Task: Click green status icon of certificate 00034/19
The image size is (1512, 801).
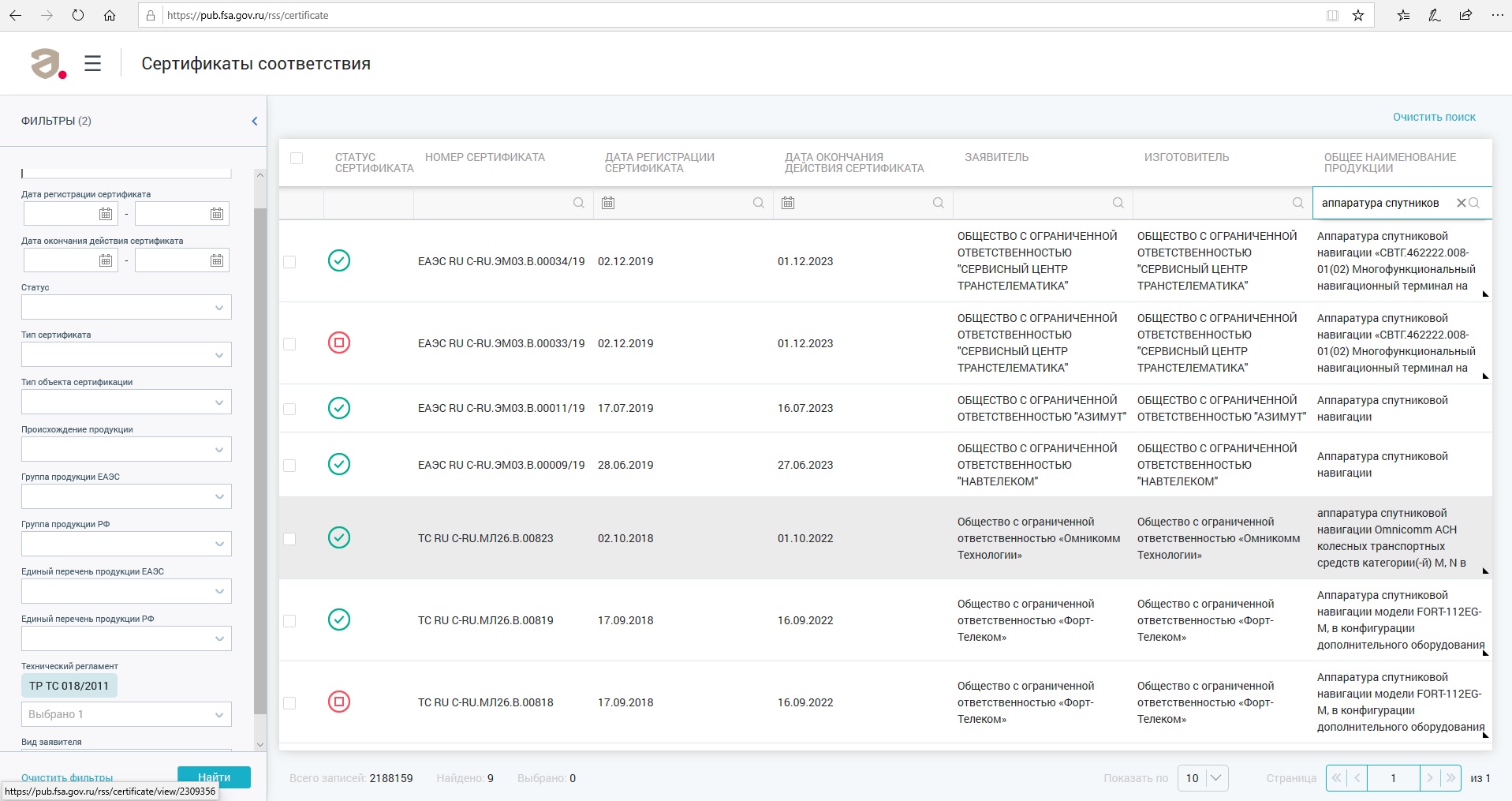Action: pos(339,260)
